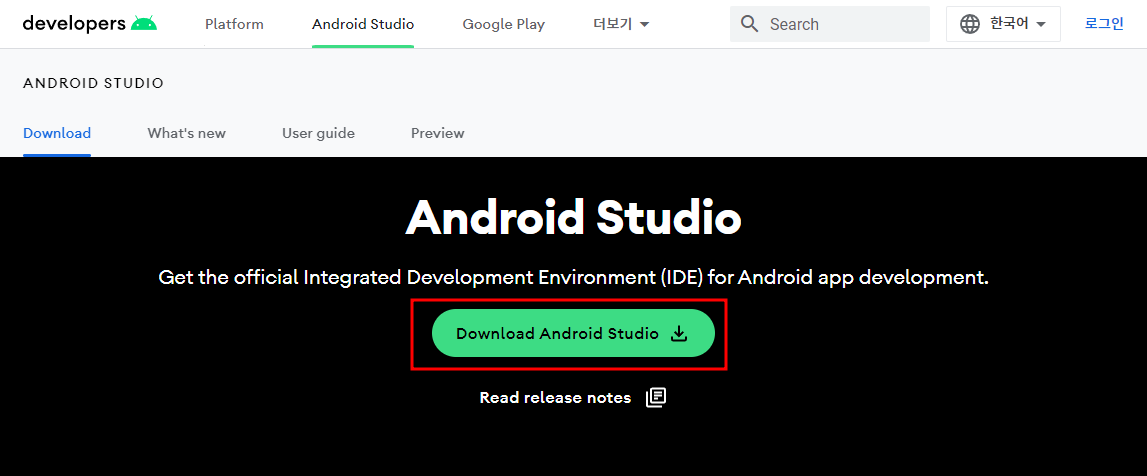Open the Preview tab
The height and width of the screenshot is (476, 1147).
437,133
